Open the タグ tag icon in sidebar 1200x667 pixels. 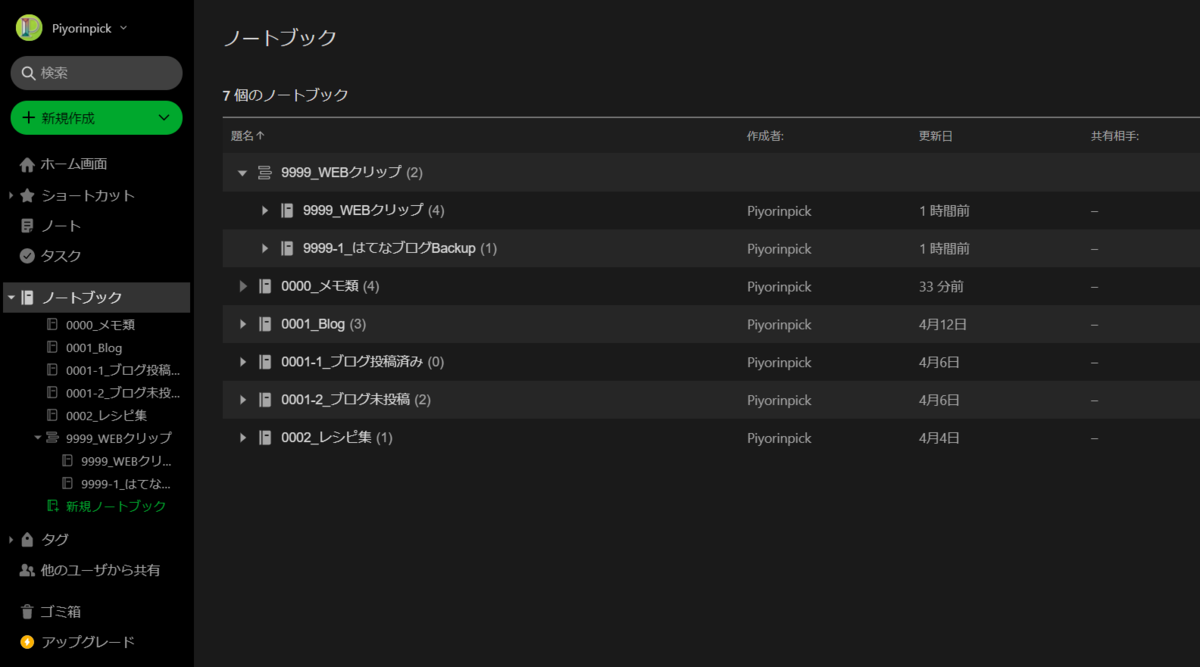tap(27, 539)
